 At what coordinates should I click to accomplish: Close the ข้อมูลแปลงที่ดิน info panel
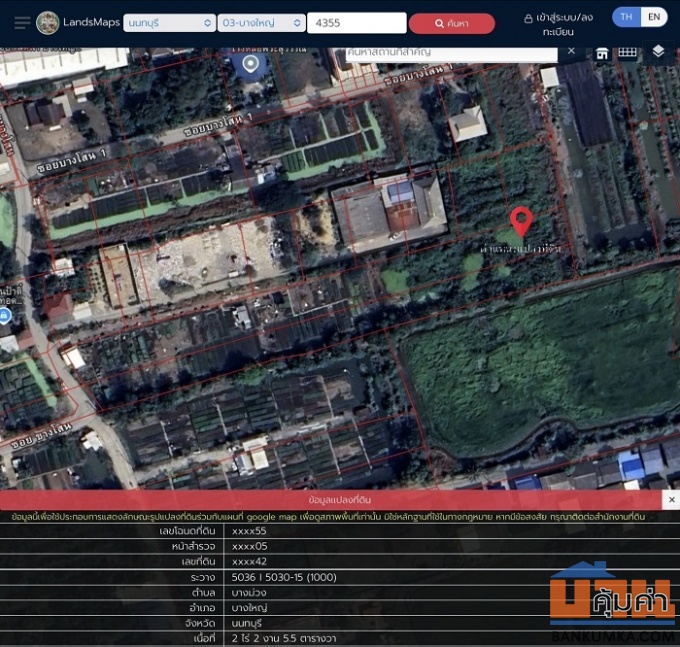click(670, 499)
